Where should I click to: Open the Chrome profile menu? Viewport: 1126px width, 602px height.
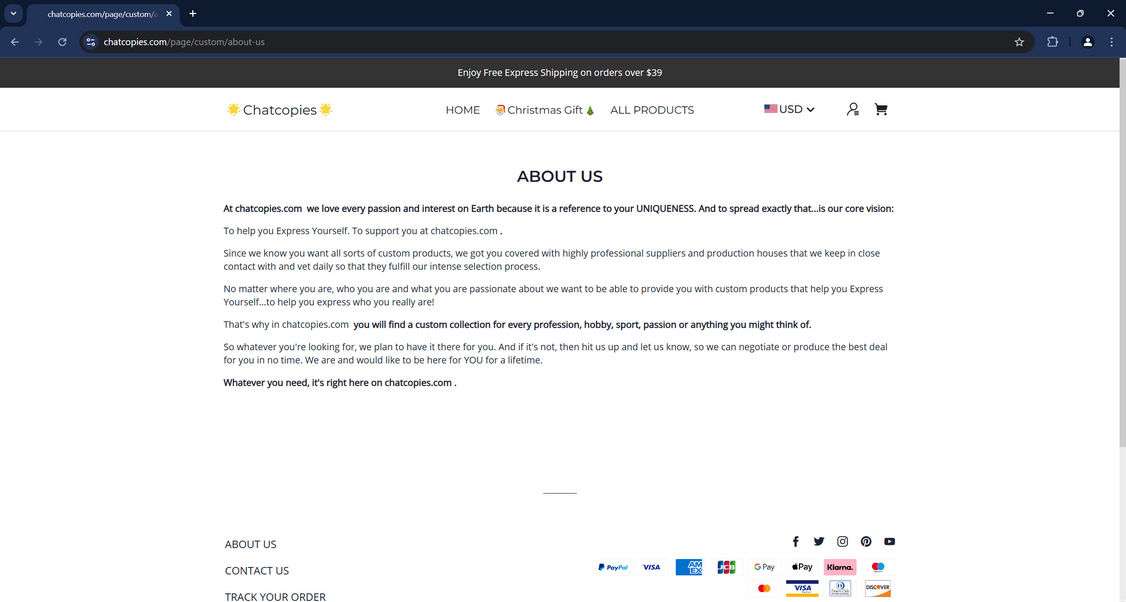point(1087,42)
